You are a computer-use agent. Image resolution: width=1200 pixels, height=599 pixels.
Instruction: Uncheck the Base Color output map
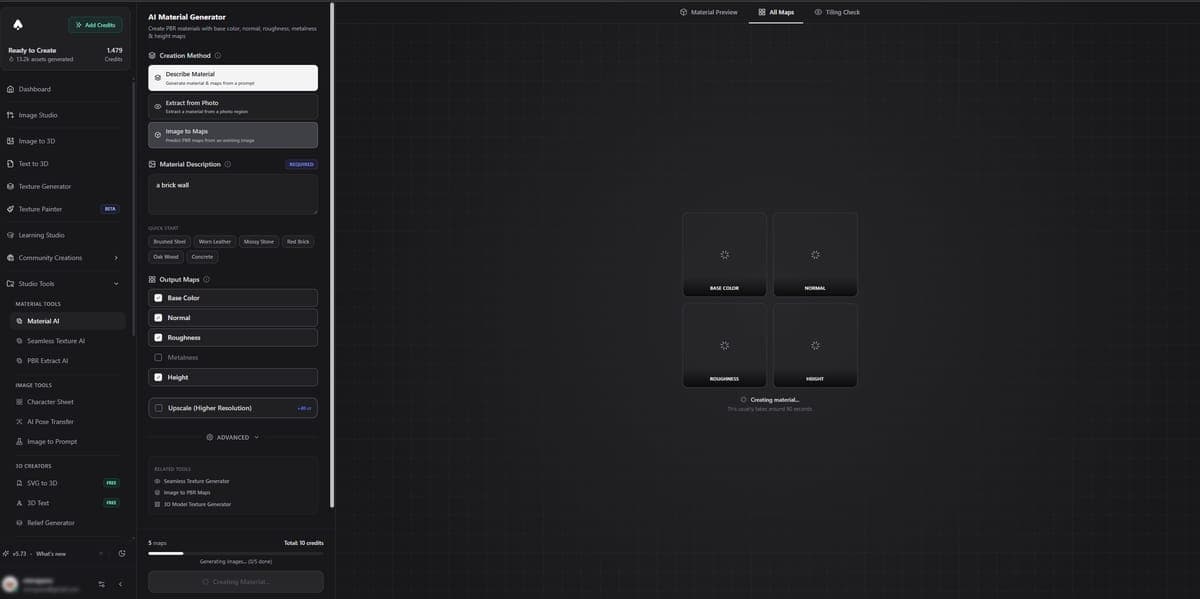pyautogui.click(x=158, y=298)
